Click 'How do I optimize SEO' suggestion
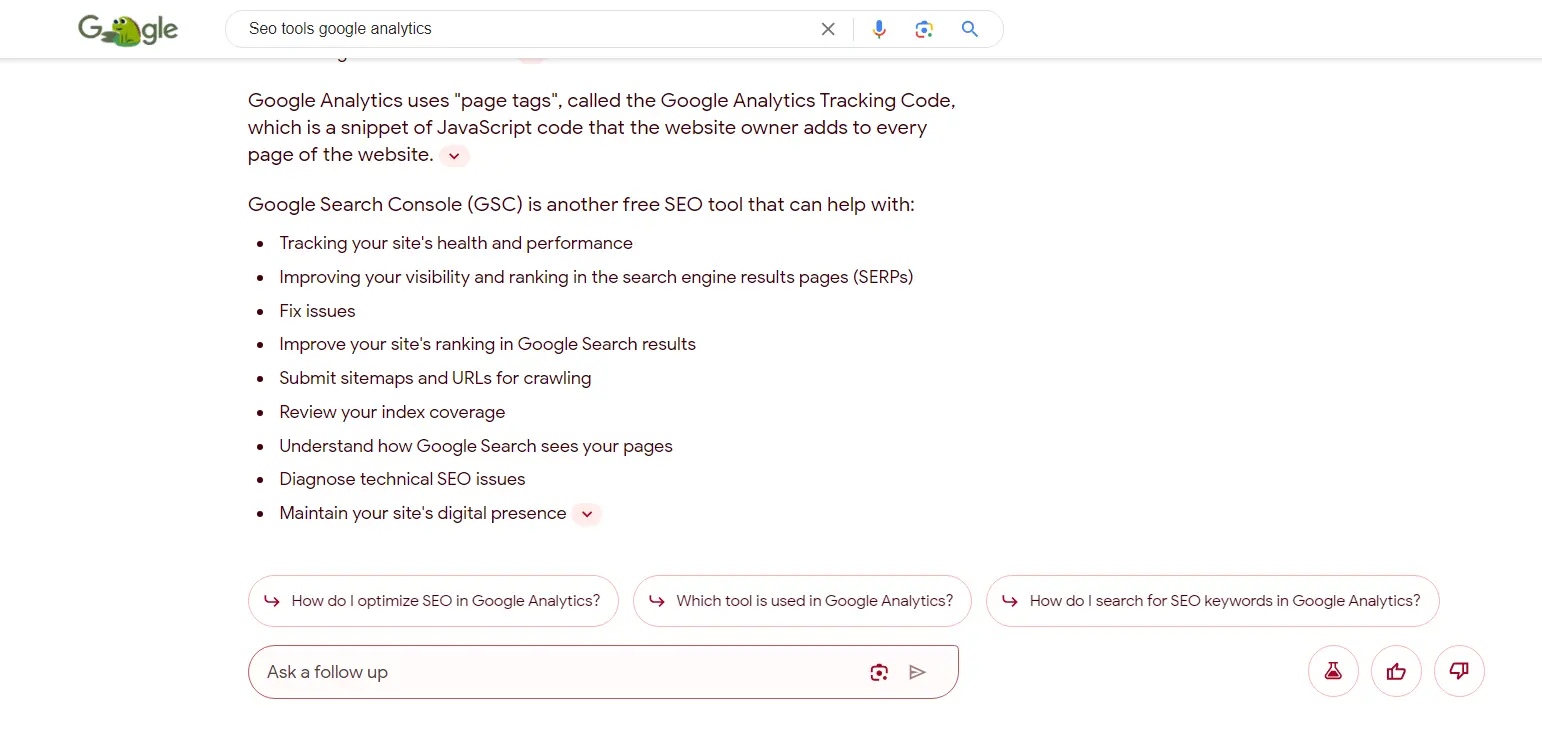Screen dimensions: 1542x733 (x=433, y=601)
